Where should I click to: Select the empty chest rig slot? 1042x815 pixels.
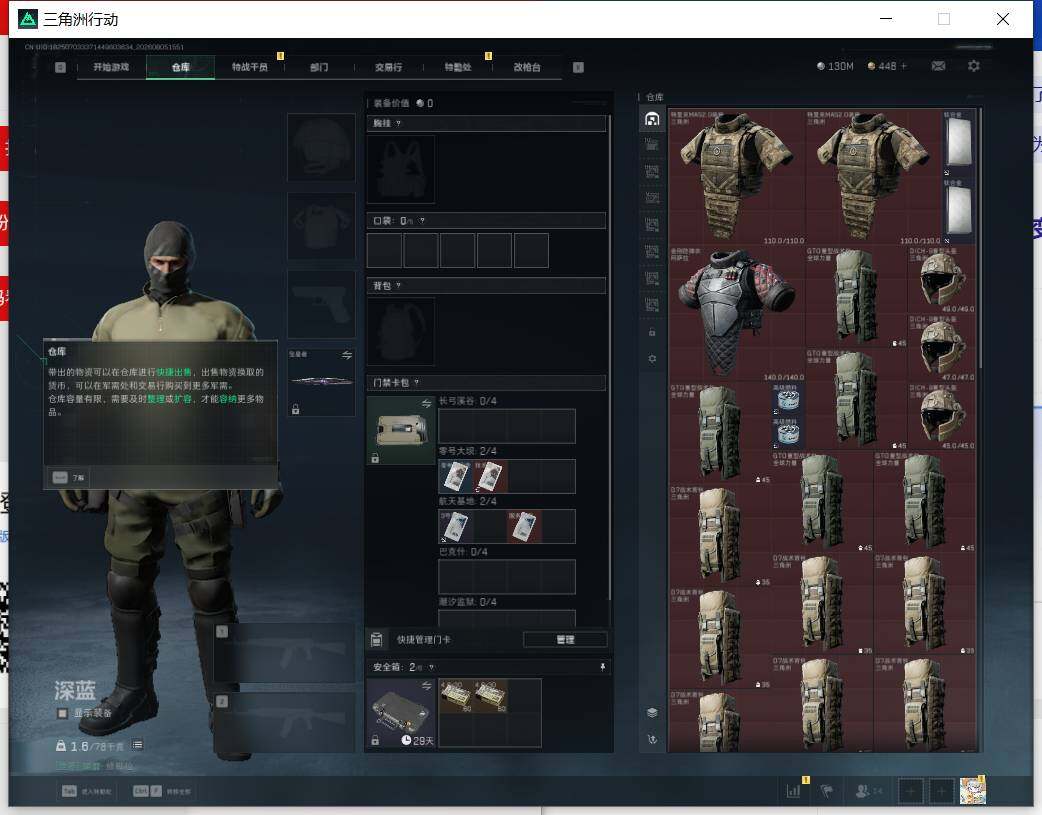click(401, 170)
